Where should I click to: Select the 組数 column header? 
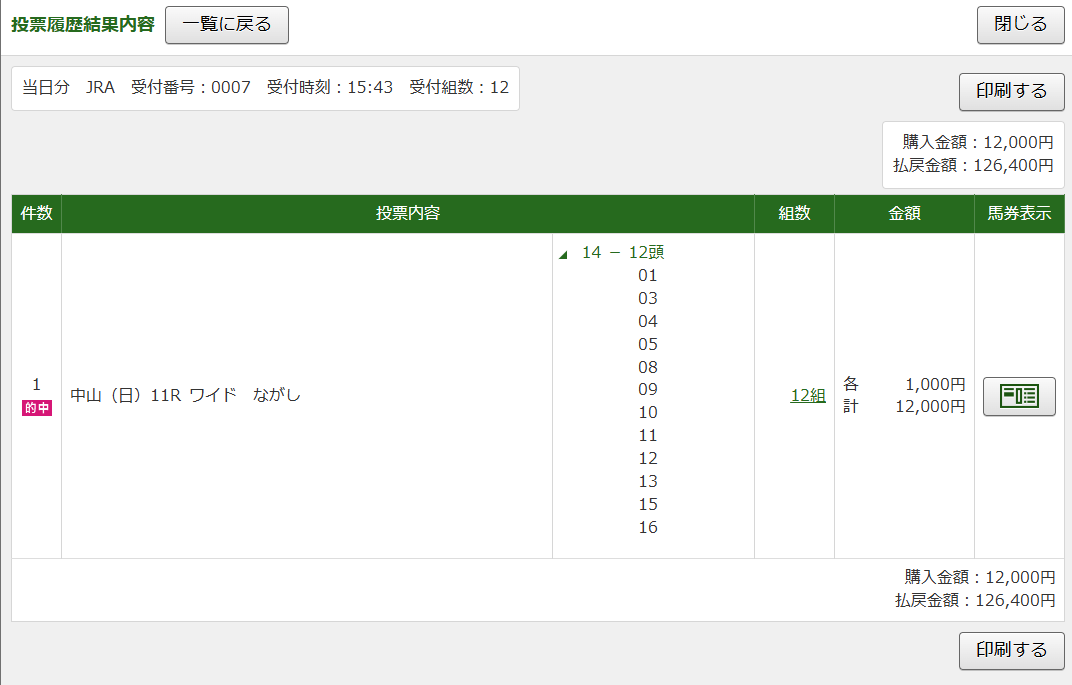[794, 213]
